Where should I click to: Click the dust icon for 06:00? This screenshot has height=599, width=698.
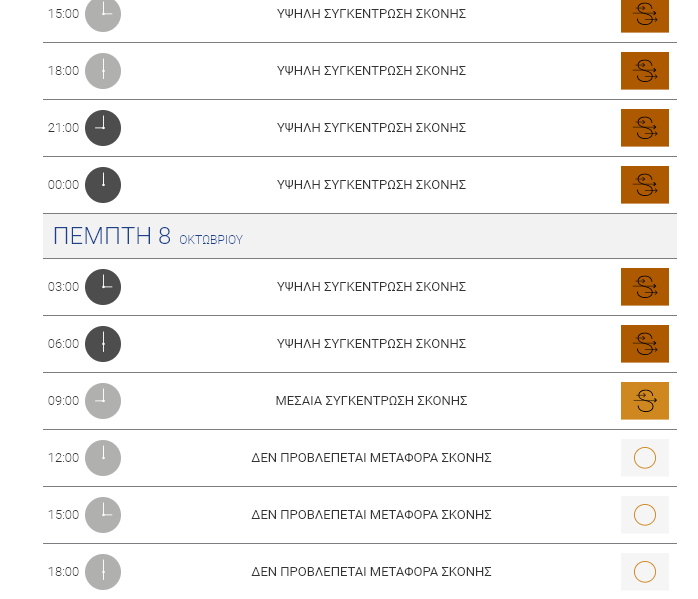645,344
